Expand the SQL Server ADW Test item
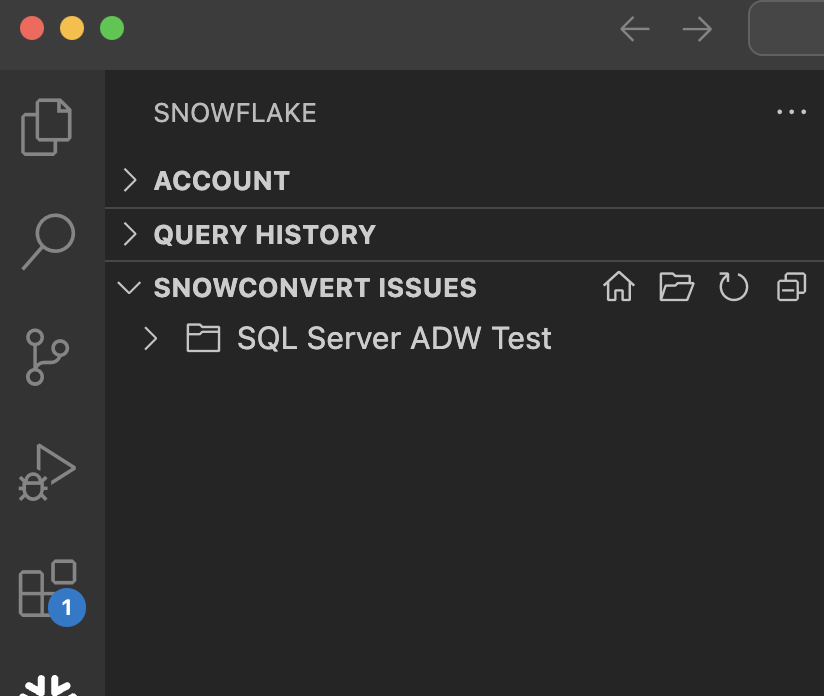 pos(151,339)
